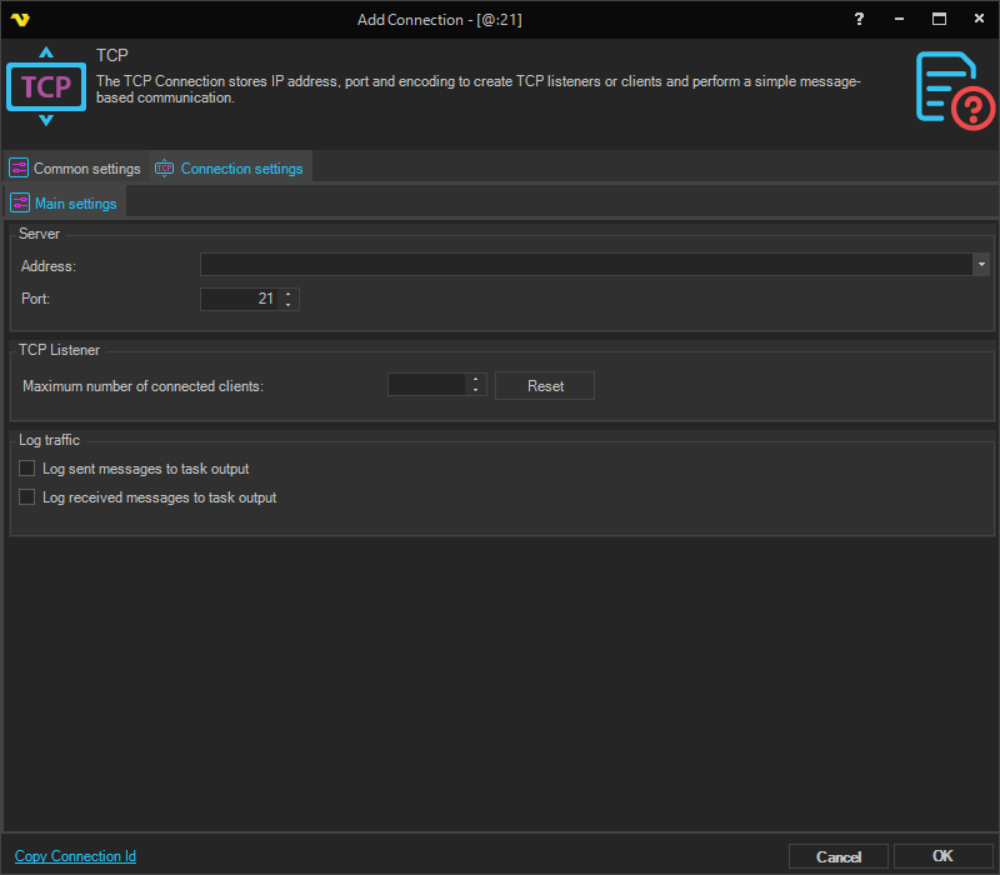
Task: Confirm the connection with OK
Action: [x=942, y=856]
